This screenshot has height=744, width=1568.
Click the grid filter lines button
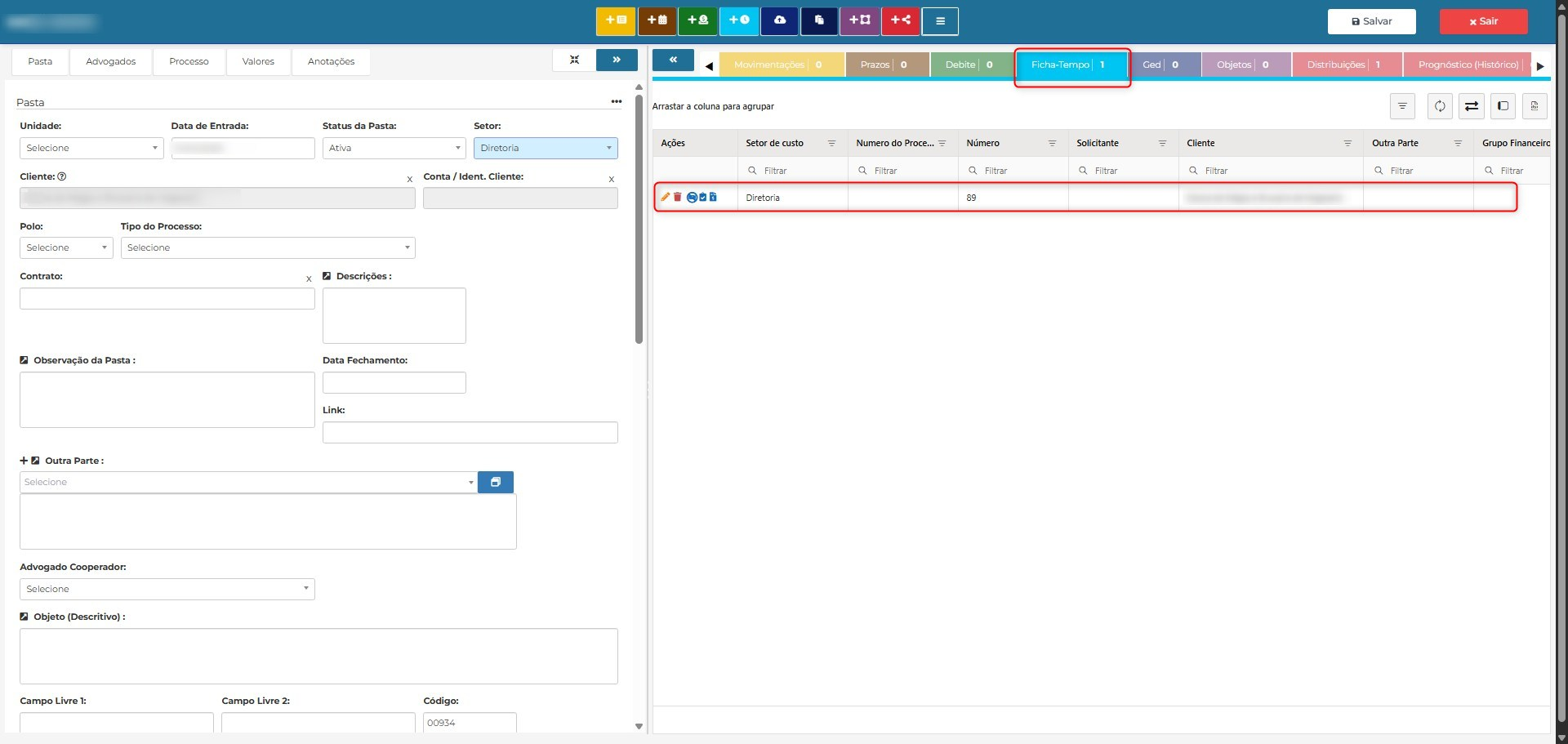coord(1402,106)
